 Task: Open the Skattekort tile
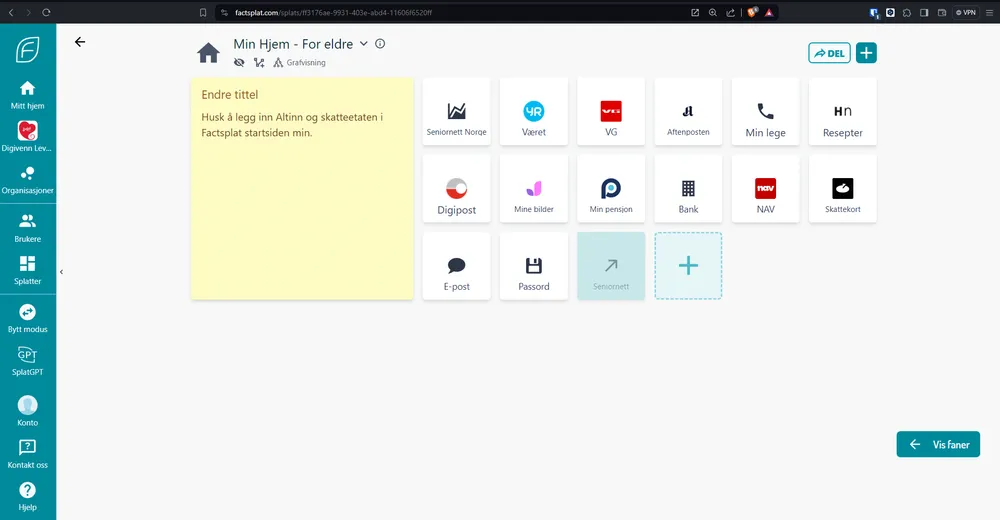click(x=842, y=189)
